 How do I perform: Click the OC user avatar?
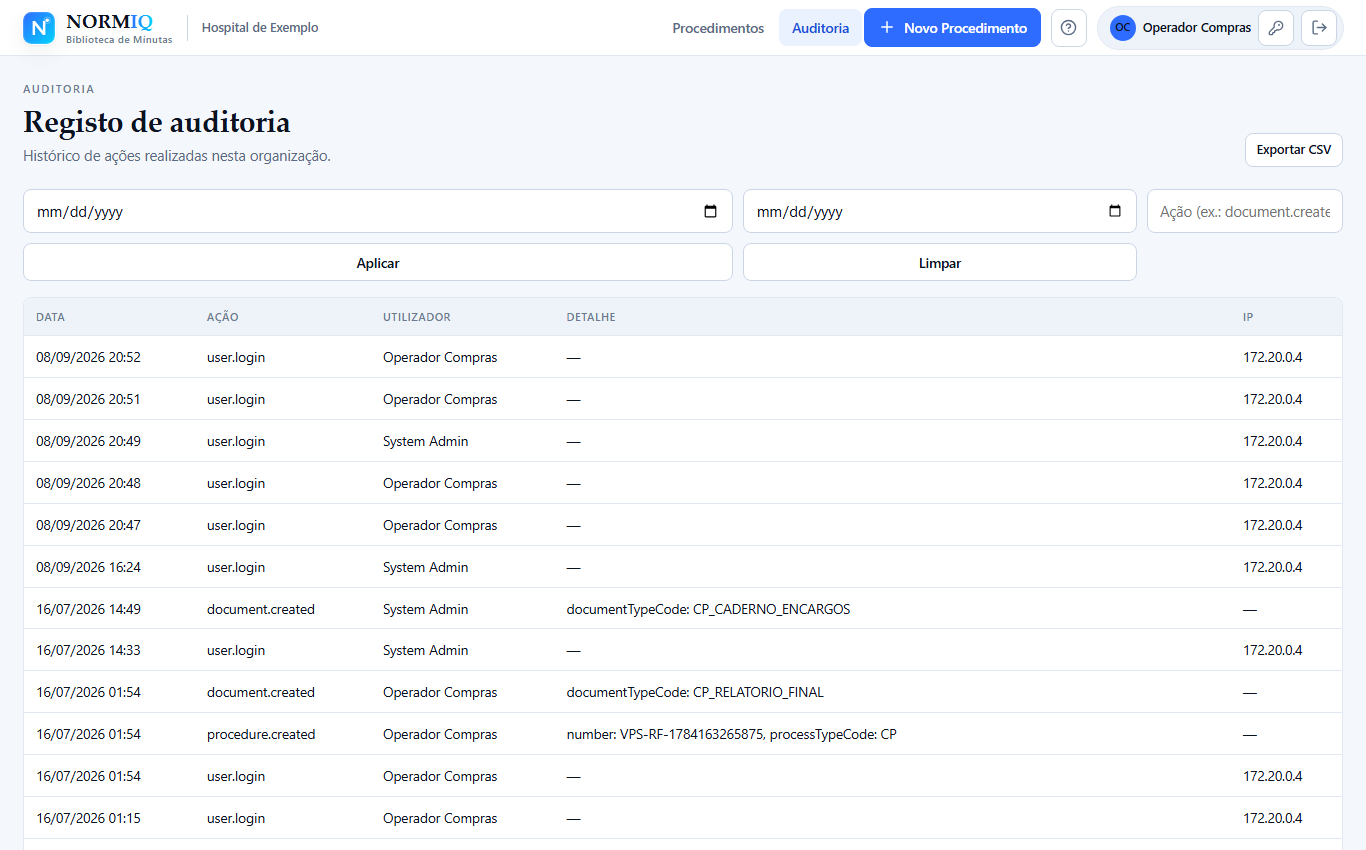pos(1123,28)
